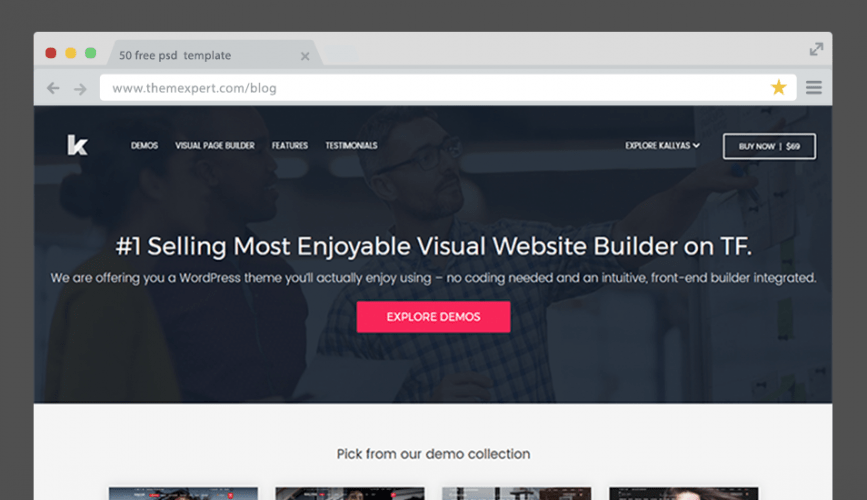Open the browser hamburger menu
Image resolution: width=867 pixels, height=500 pixels.
[x=813, y=88]
